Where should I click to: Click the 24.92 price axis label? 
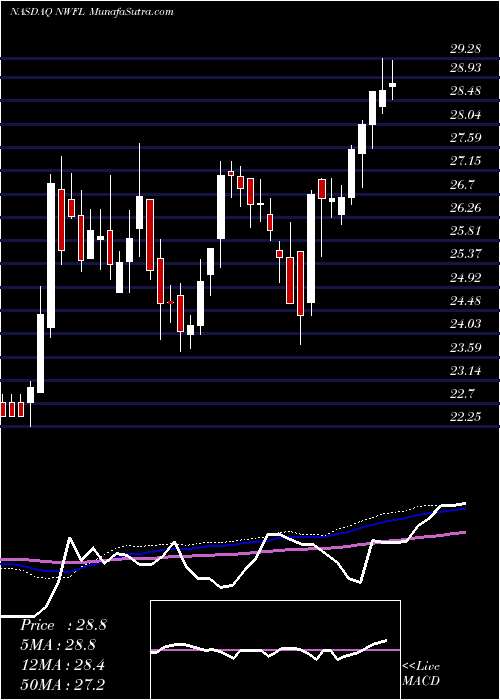click(466, 277)
